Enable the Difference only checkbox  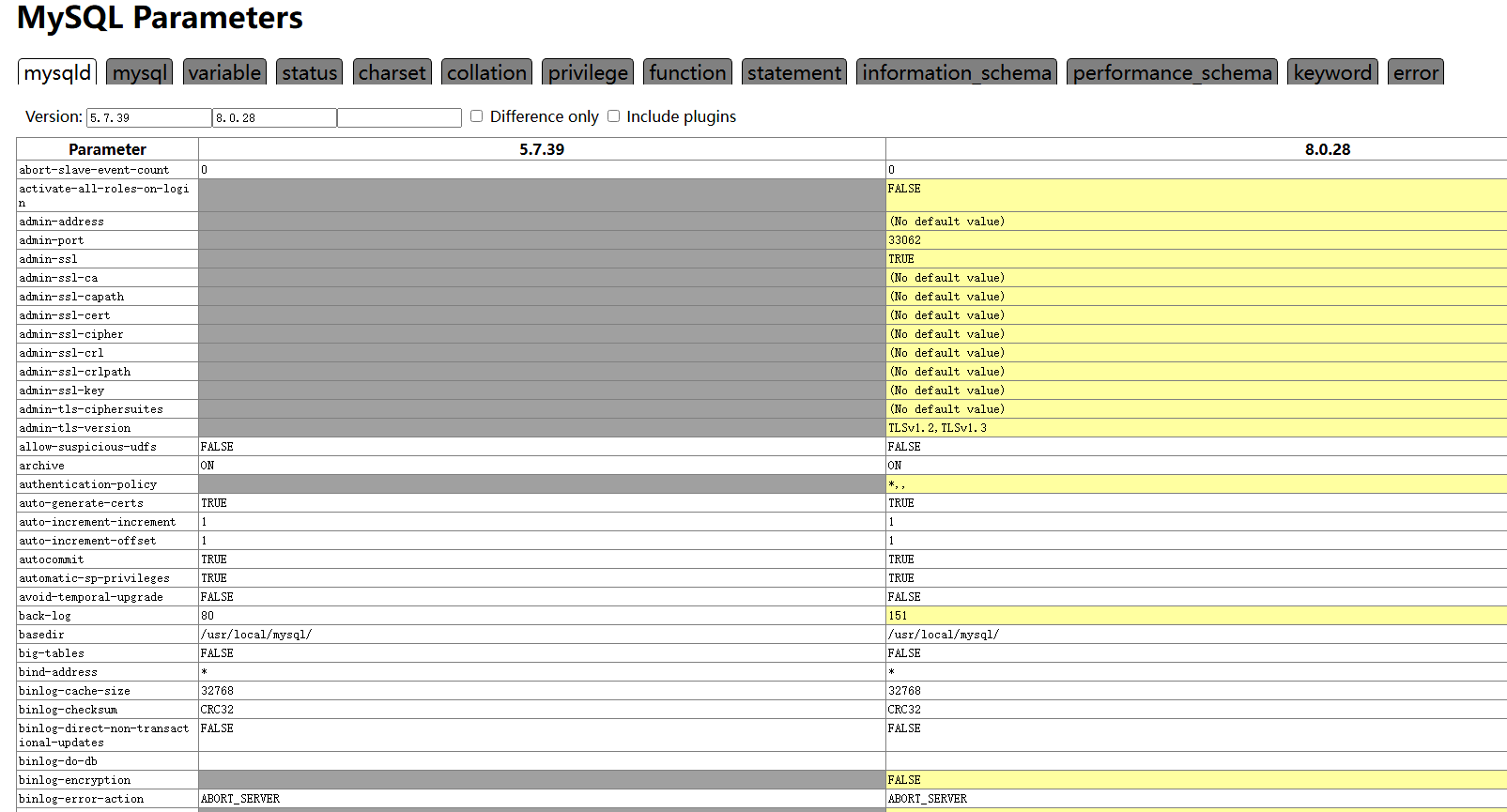[x=476, y=116]
